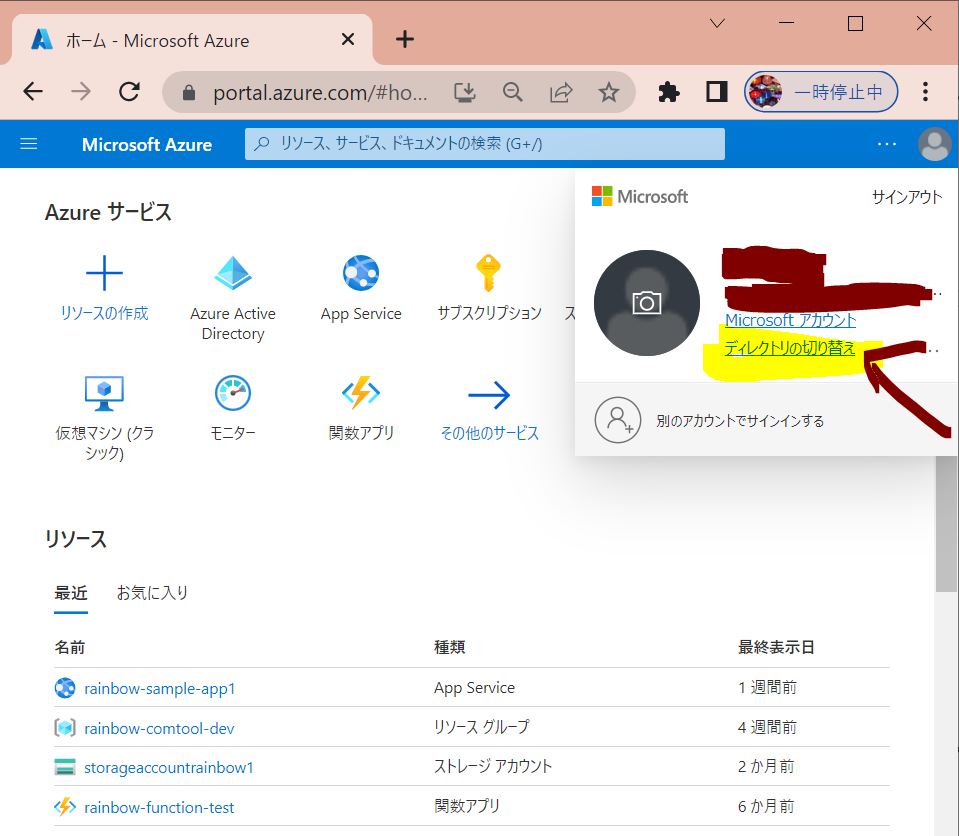Open the Azure portal hamburger menu
The image size is (959, 836).
tap(29, 144)
